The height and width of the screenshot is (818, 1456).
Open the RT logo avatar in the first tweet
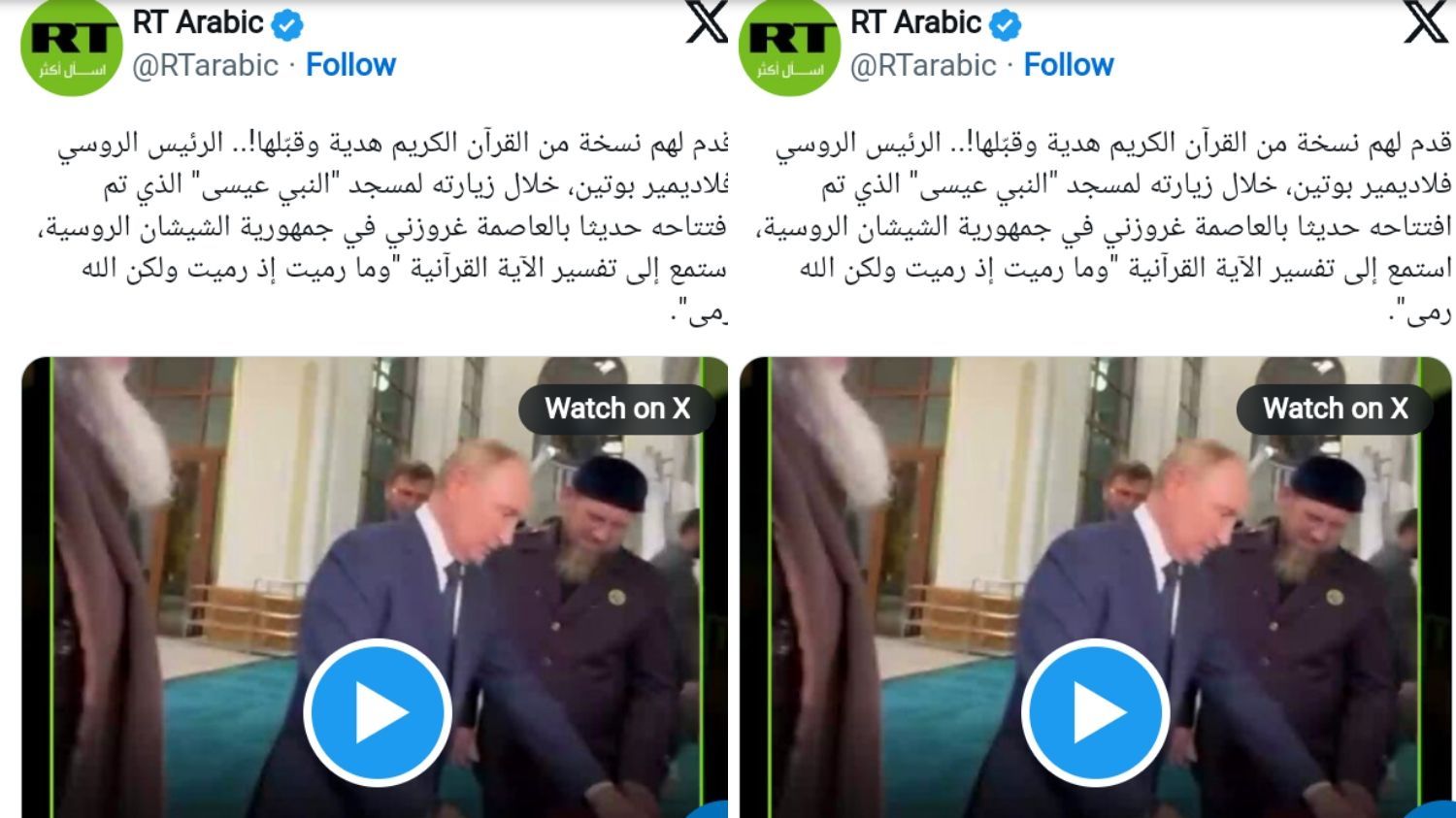[x=70, y=46]
